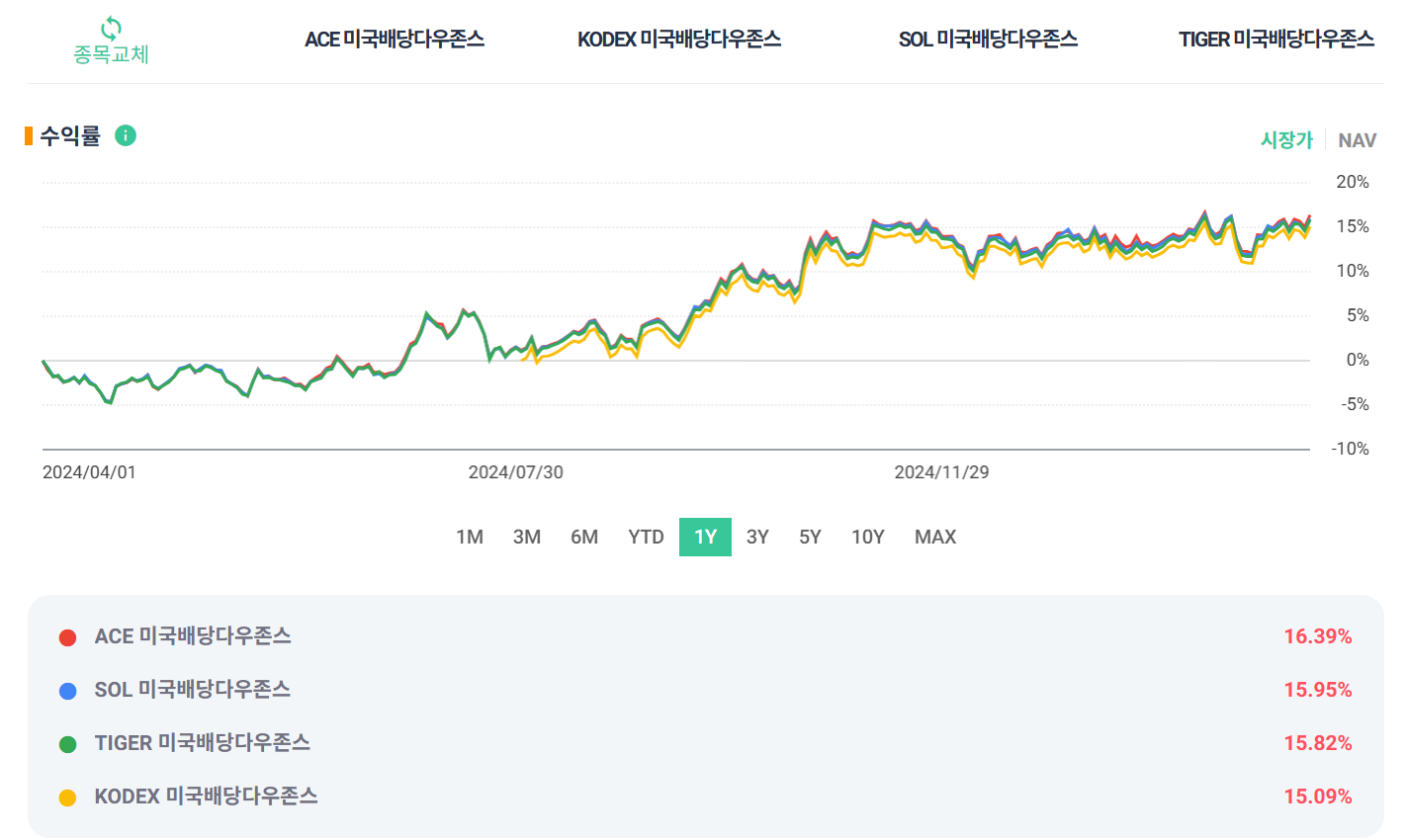Click the 종목교체 refresh icon
Screen dimensions: 1408x840
[111, 28]
